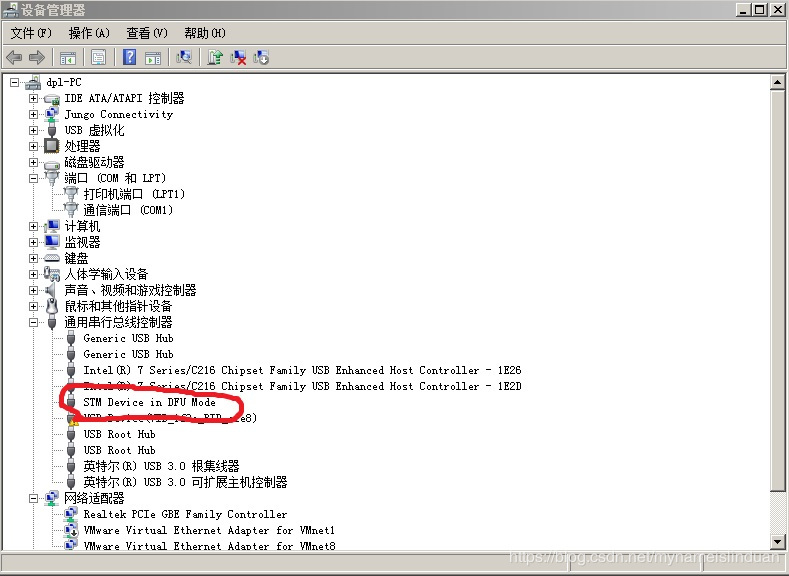This screenshot has height=576, width=789.
Task: Expand the 键盘 node
Action: (33, 258)
